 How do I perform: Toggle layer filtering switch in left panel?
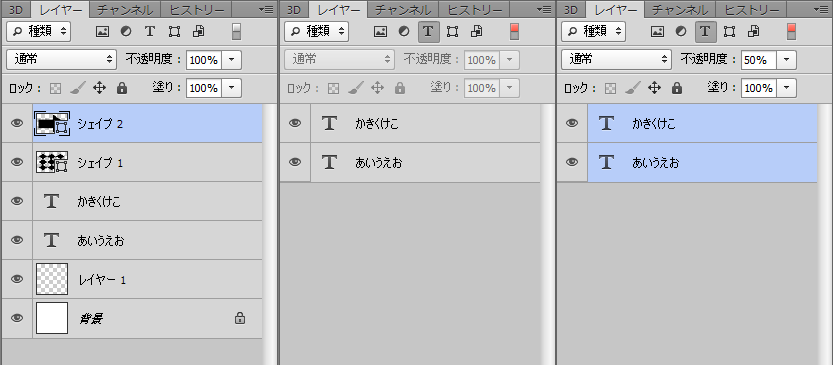[x=237, y=32]
